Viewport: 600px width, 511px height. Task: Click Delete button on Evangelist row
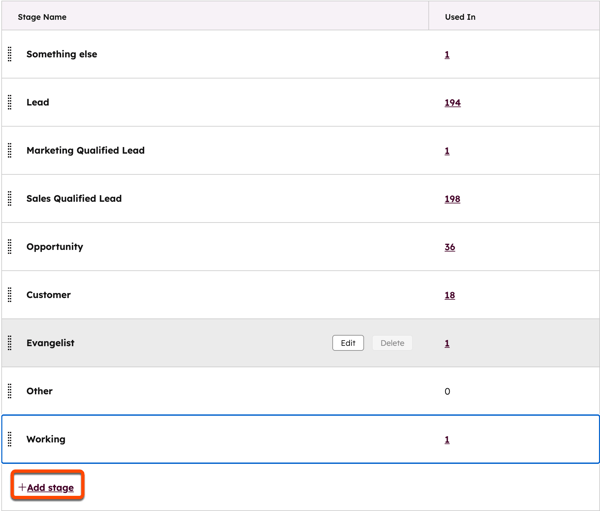[392, 343]
